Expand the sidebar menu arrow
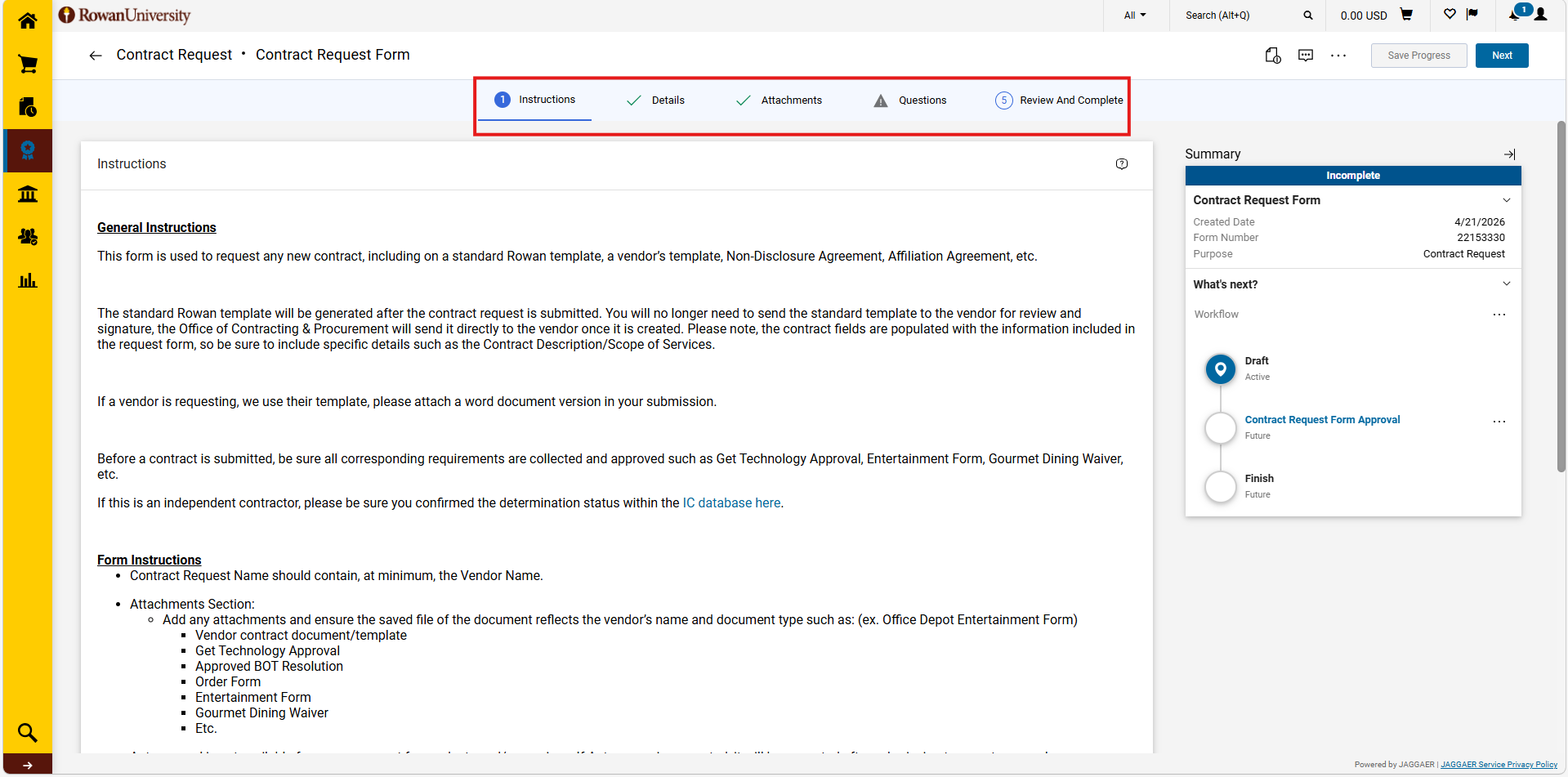 (28, 766)
